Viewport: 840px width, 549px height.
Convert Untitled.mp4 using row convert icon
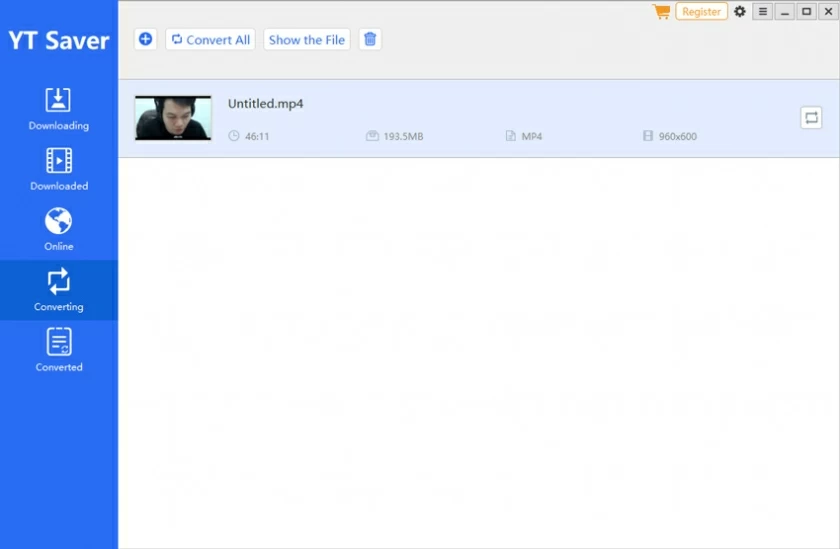(x=811, y=117)
